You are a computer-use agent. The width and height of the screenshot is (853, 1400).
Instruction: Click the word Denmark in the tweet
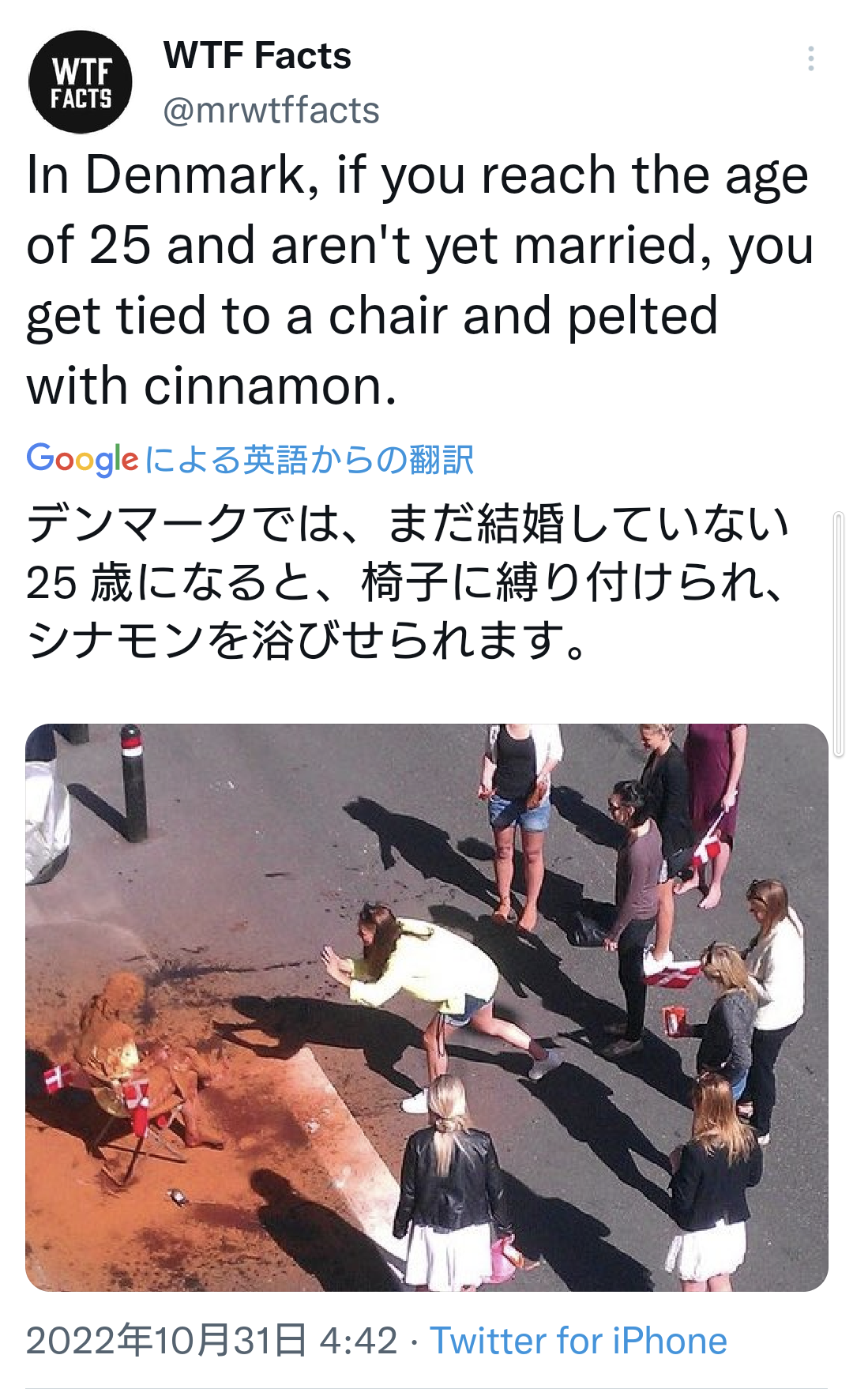click(194, 175)
